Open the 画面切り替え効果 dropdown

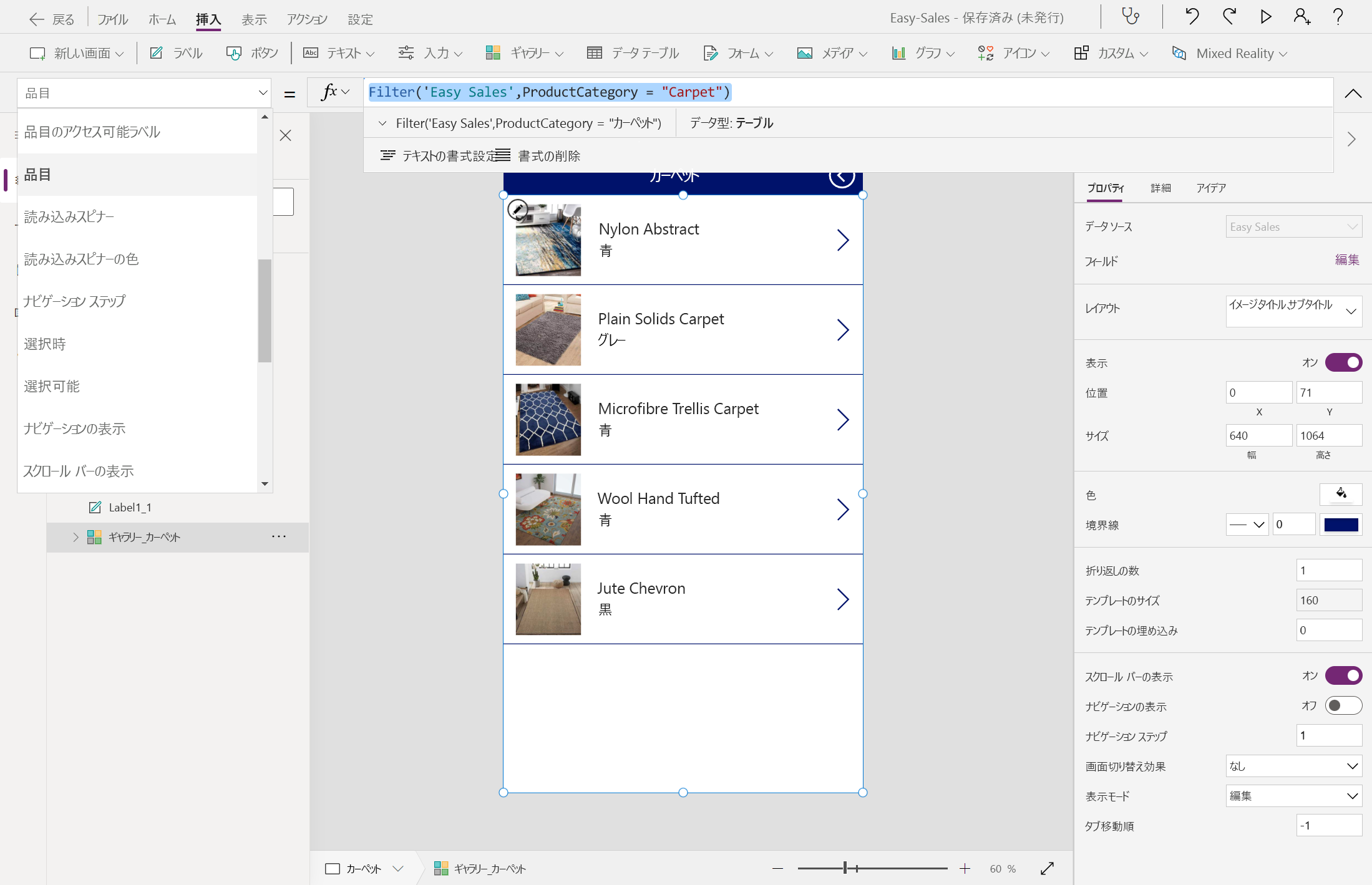[x=1293, y=766]
